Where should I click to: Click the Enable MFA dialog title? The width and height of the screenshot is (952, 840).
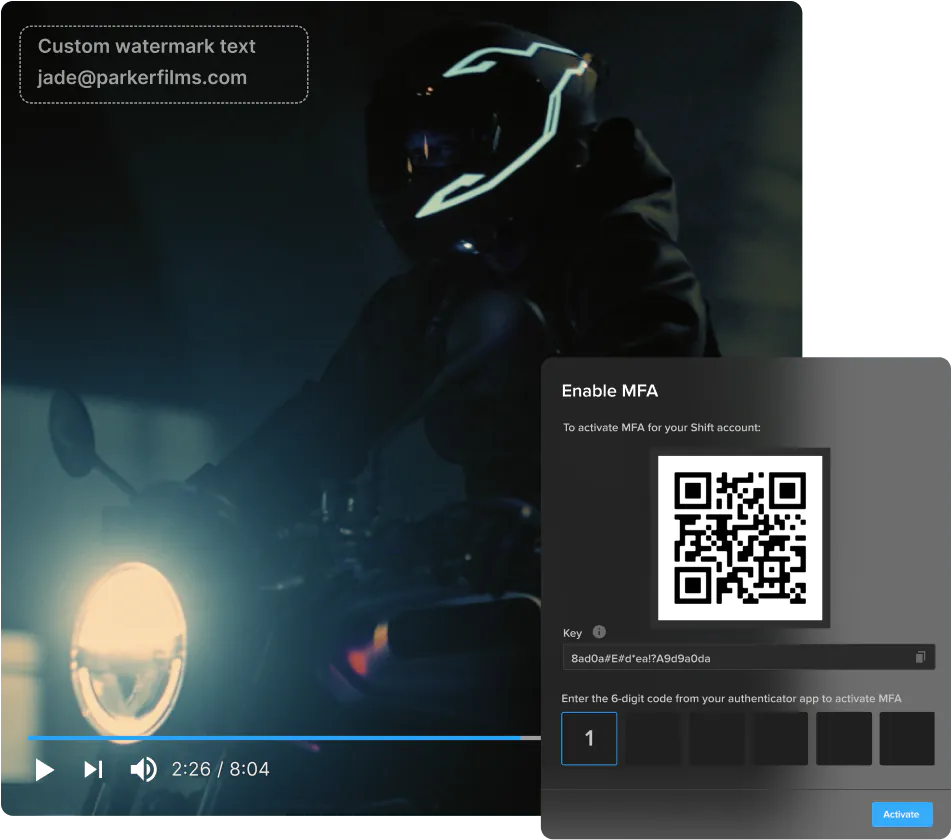pos(610,391)
